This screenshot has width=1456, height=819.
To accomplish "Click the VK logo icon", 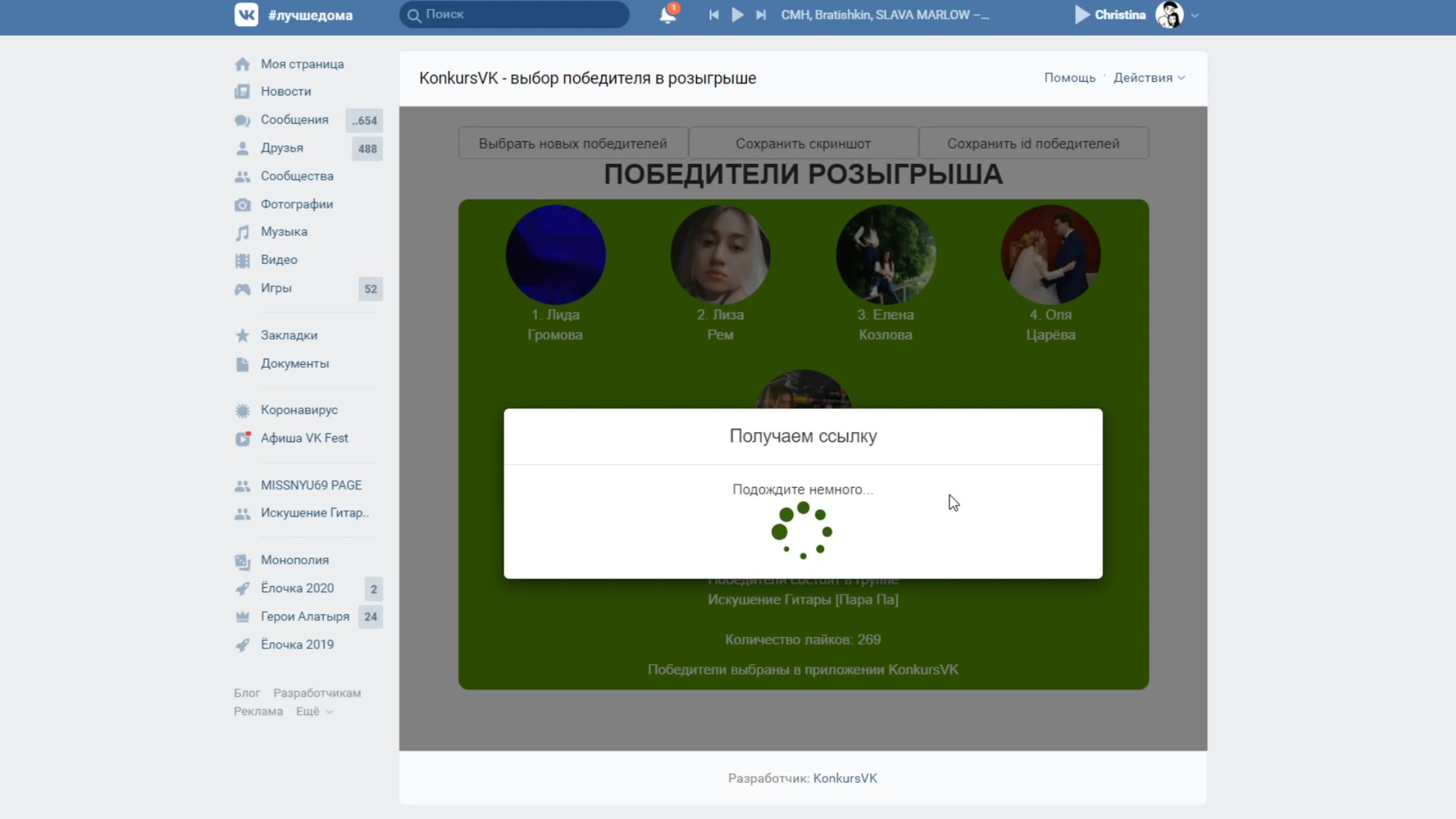I will [x=246, y=15].
